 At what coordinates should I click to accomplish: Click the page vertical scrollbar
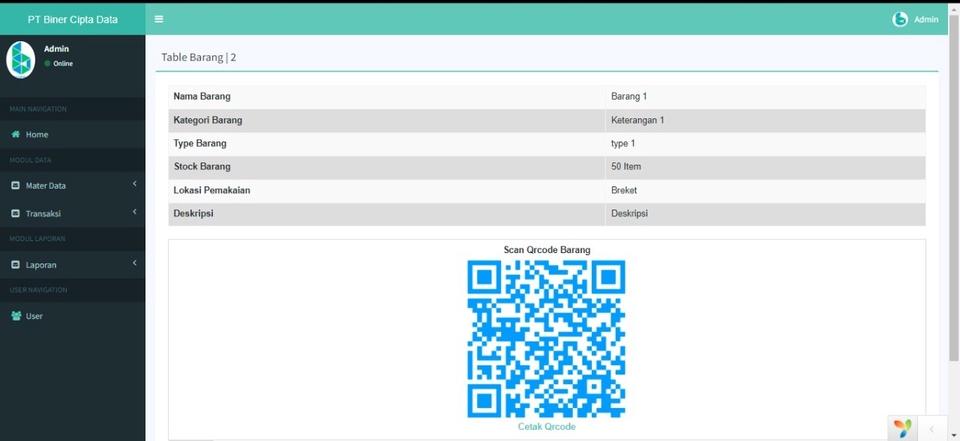coord(954,187)
